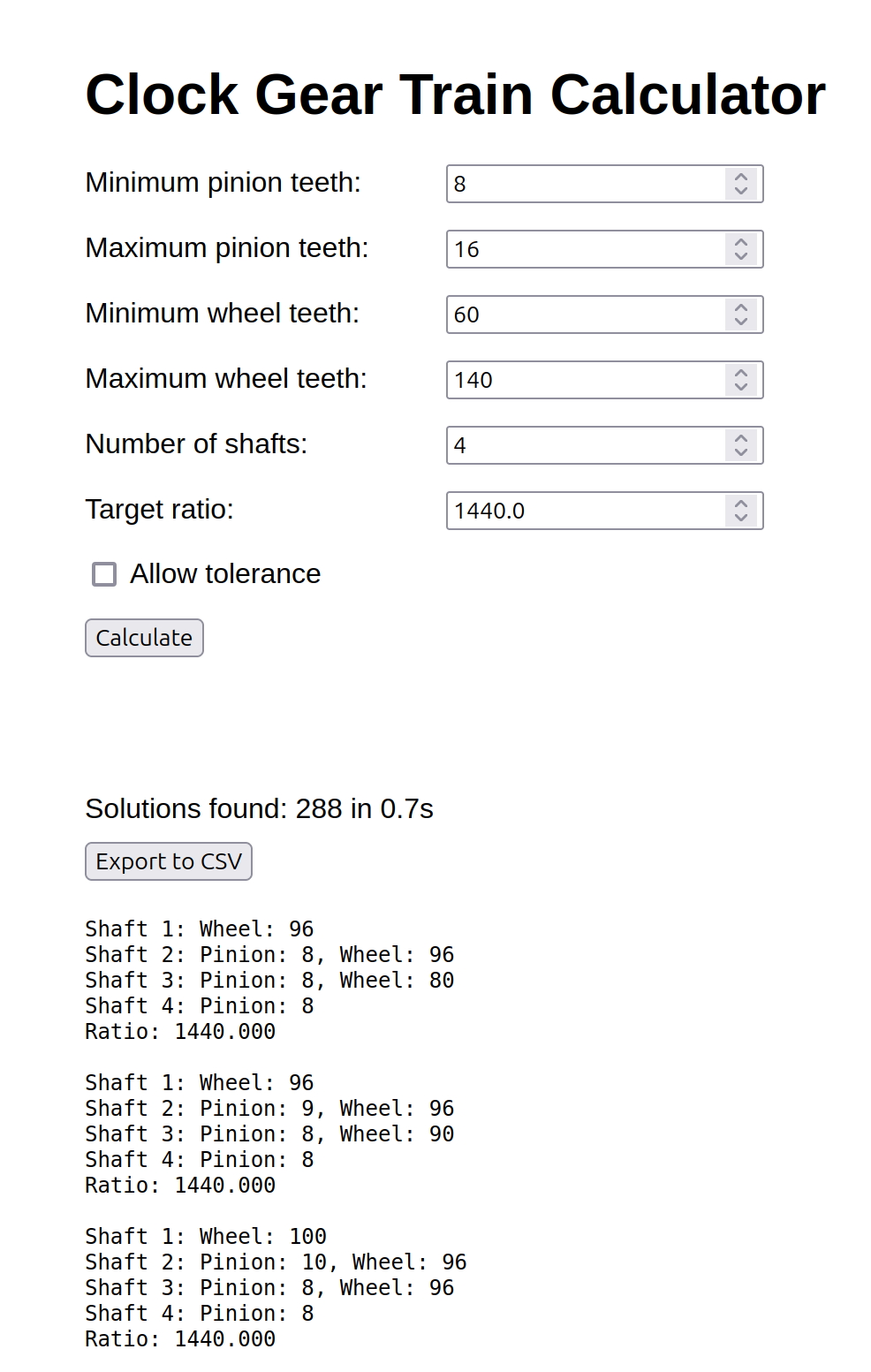Viewport: 871px width, 1372px height.
Task: Increase minimum pinion teeth with up arrow
Action: coord(740,177)
